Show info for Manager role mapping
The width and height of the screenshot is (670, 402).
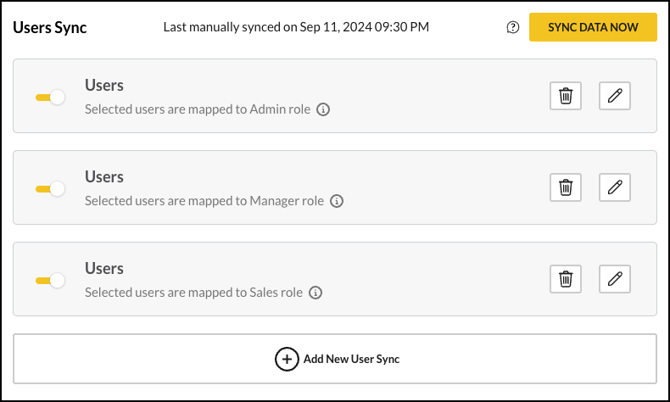click(x=336, y=201)
